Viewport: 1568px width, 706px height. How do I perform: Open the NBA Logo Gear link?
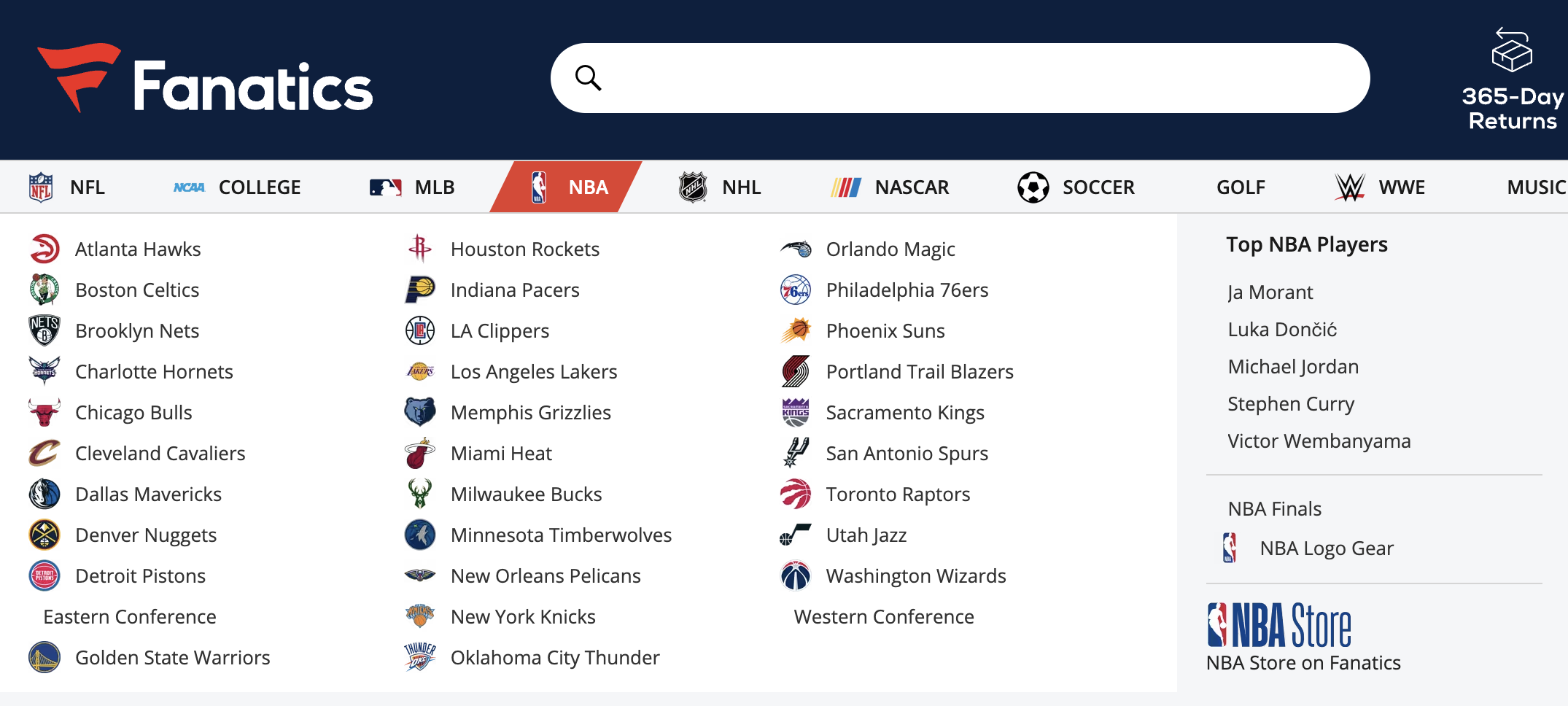[x=1327, y=548]
